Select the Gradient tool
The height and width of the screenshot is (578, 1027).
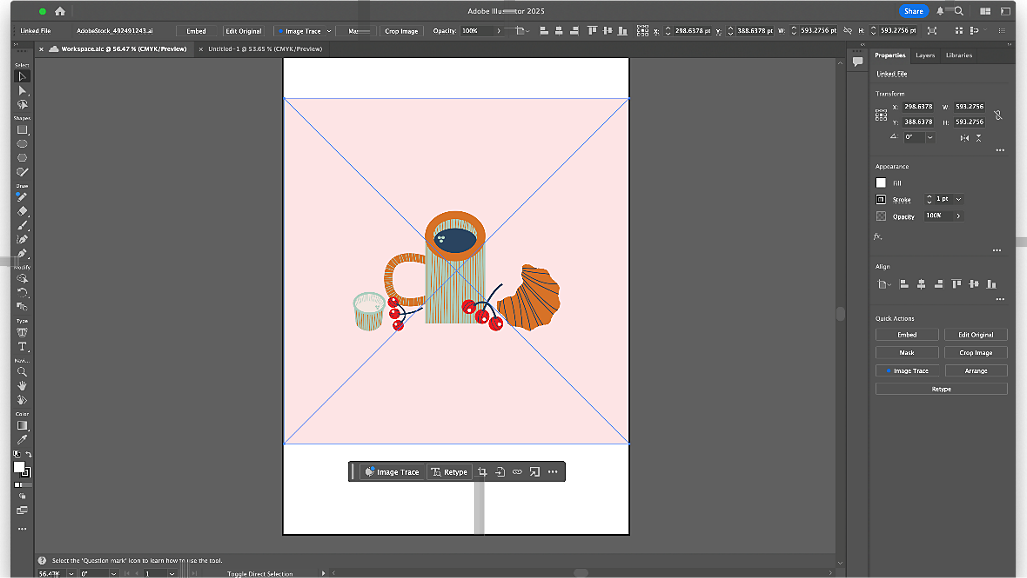(x=22, y=426)
